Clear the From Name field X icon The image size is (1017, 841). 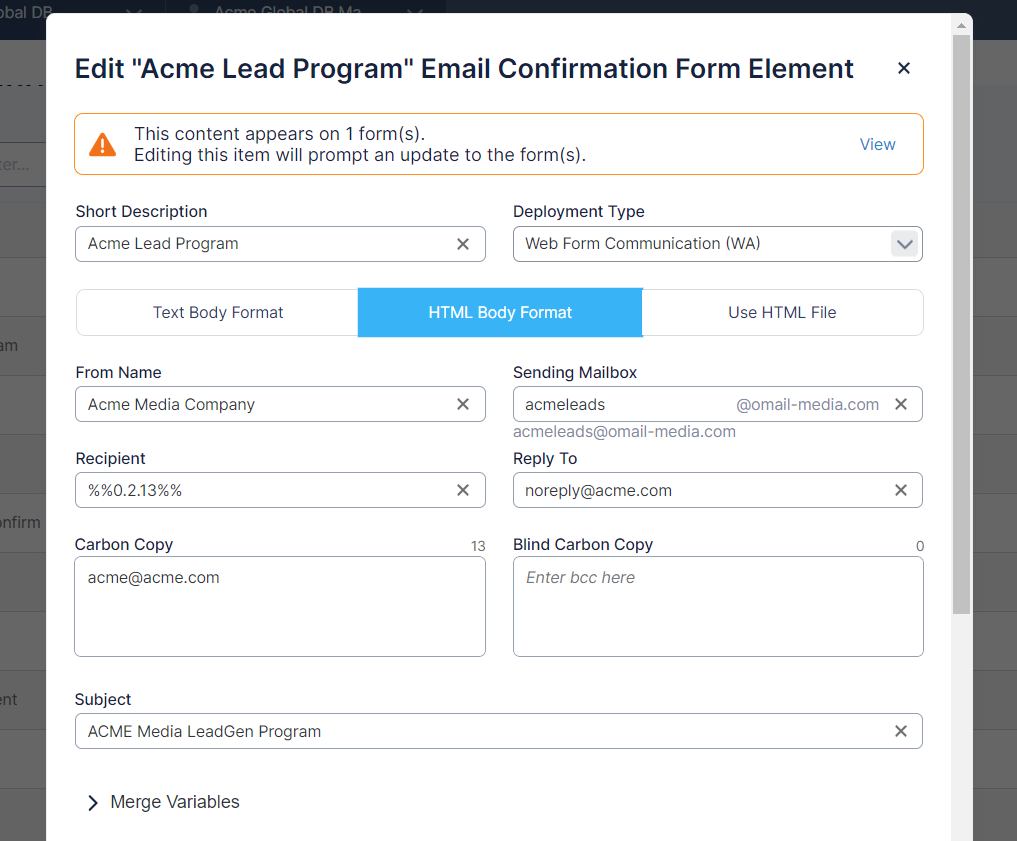click(x=463, y=404)
